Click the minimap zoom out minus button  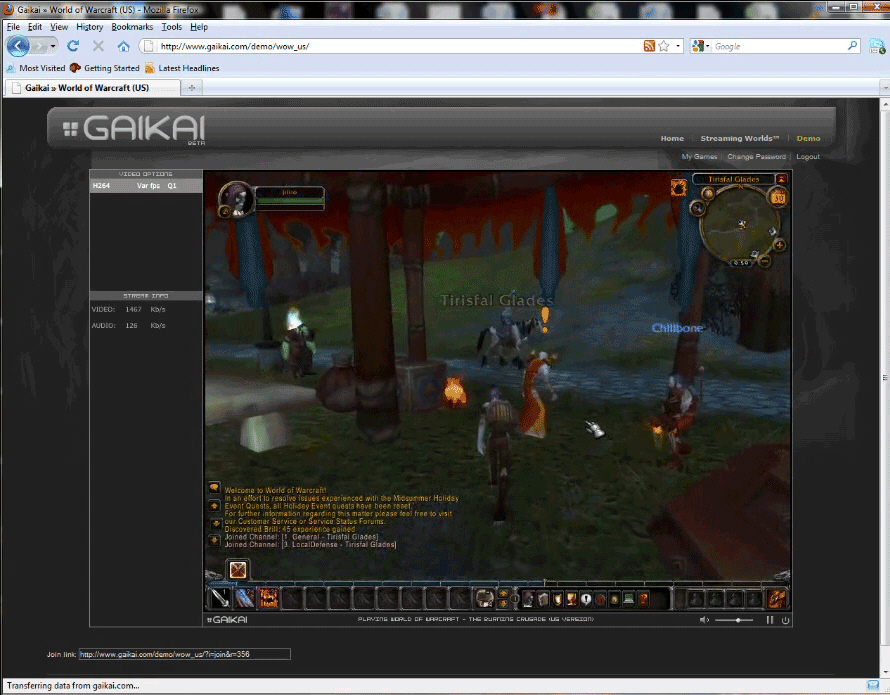click(762, 261)
